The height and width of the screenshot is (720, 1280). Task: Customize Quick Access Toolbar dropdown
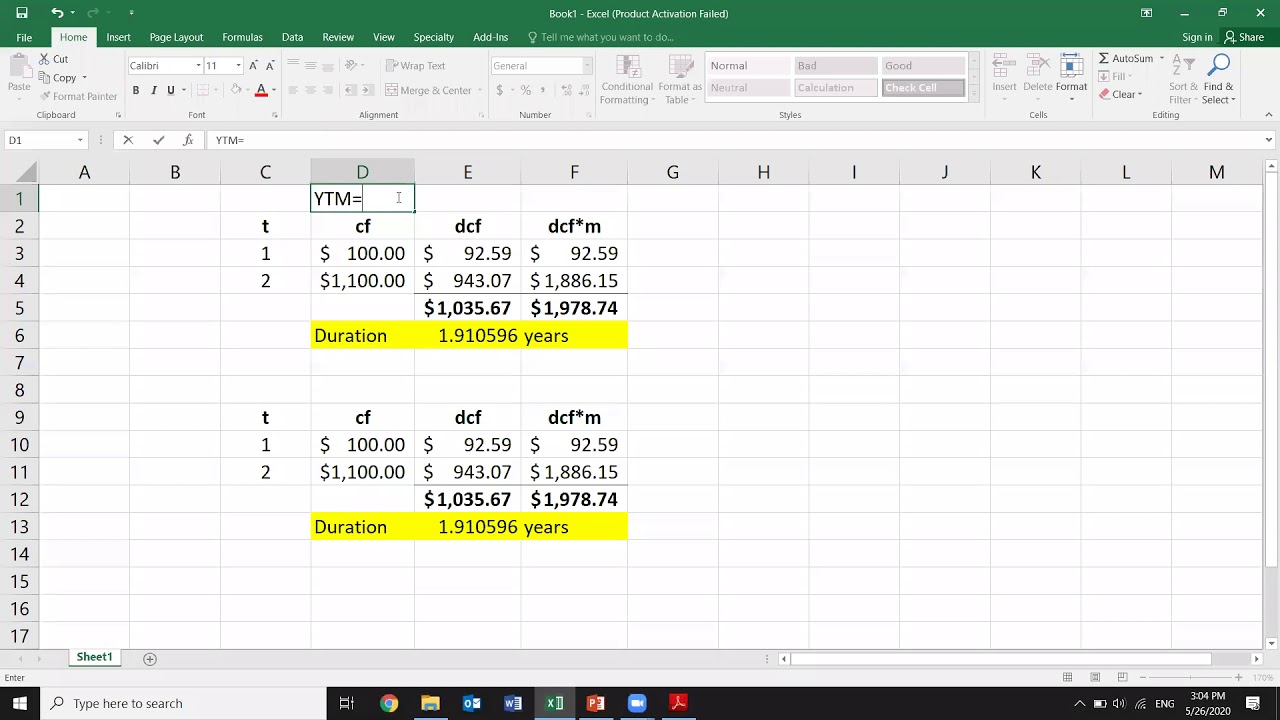coord(131,13)
